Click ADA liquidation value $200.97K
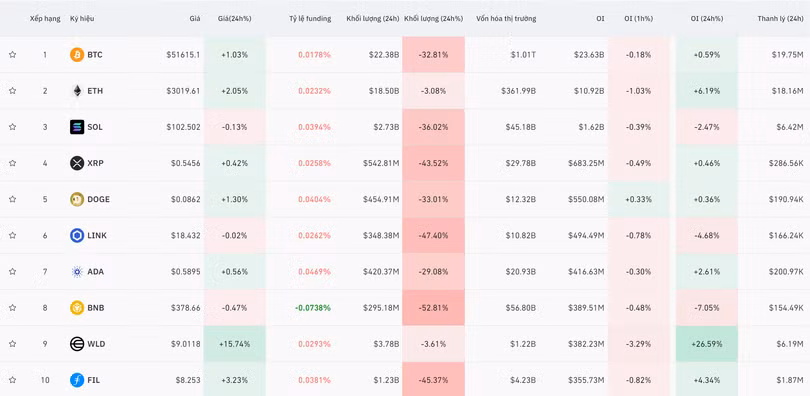 coord(785,272)
